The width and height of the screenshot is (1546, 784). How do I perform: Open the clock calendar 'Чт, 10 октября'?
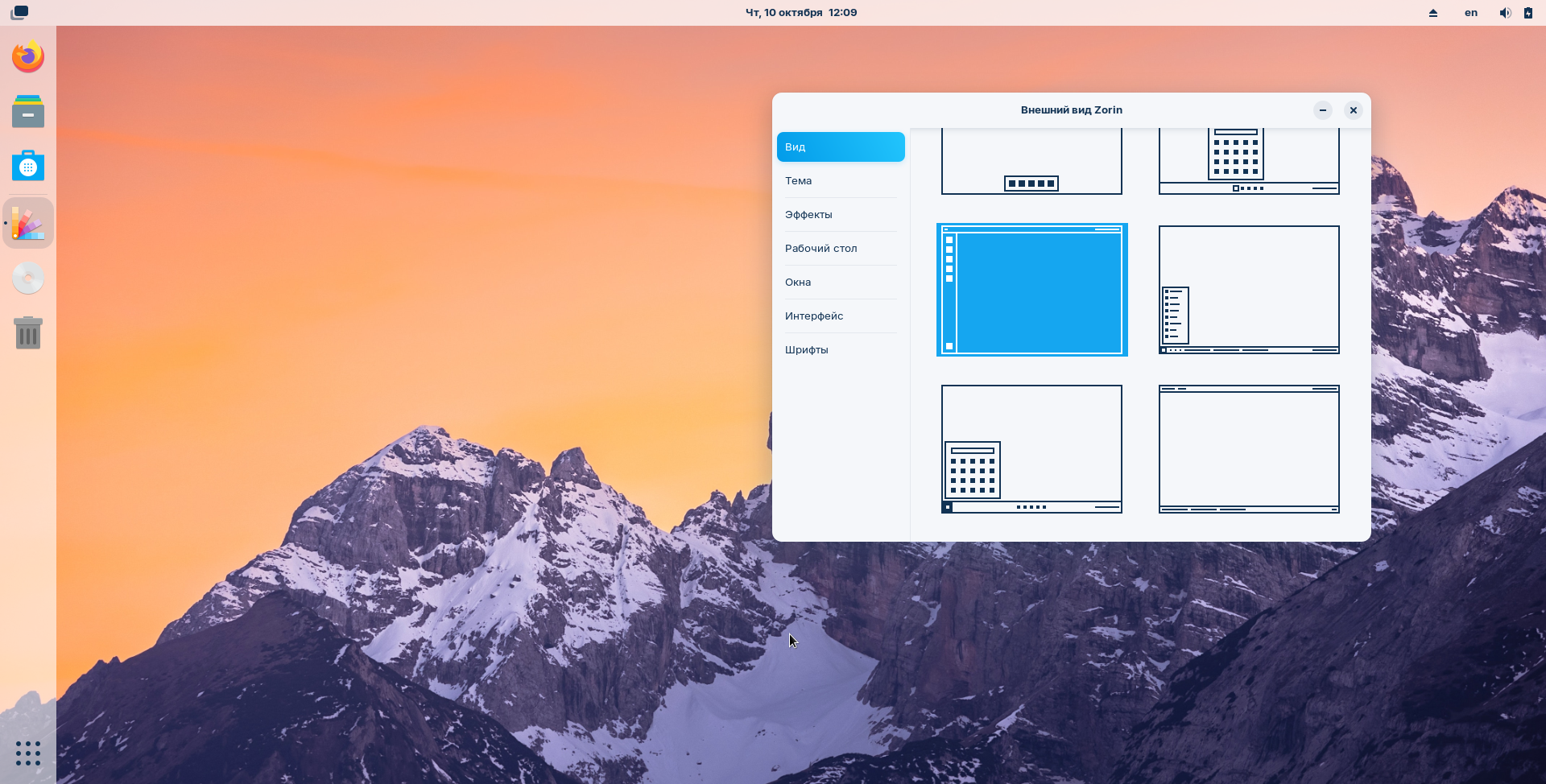(801, 13)
